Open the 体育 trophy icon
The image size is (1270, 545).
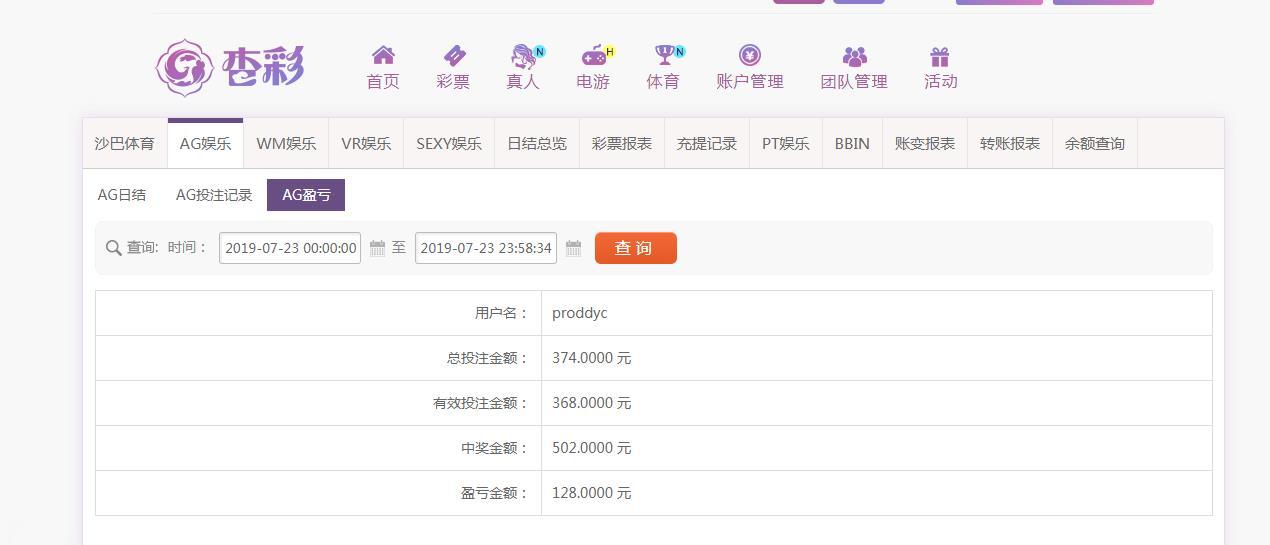point(665,55)
